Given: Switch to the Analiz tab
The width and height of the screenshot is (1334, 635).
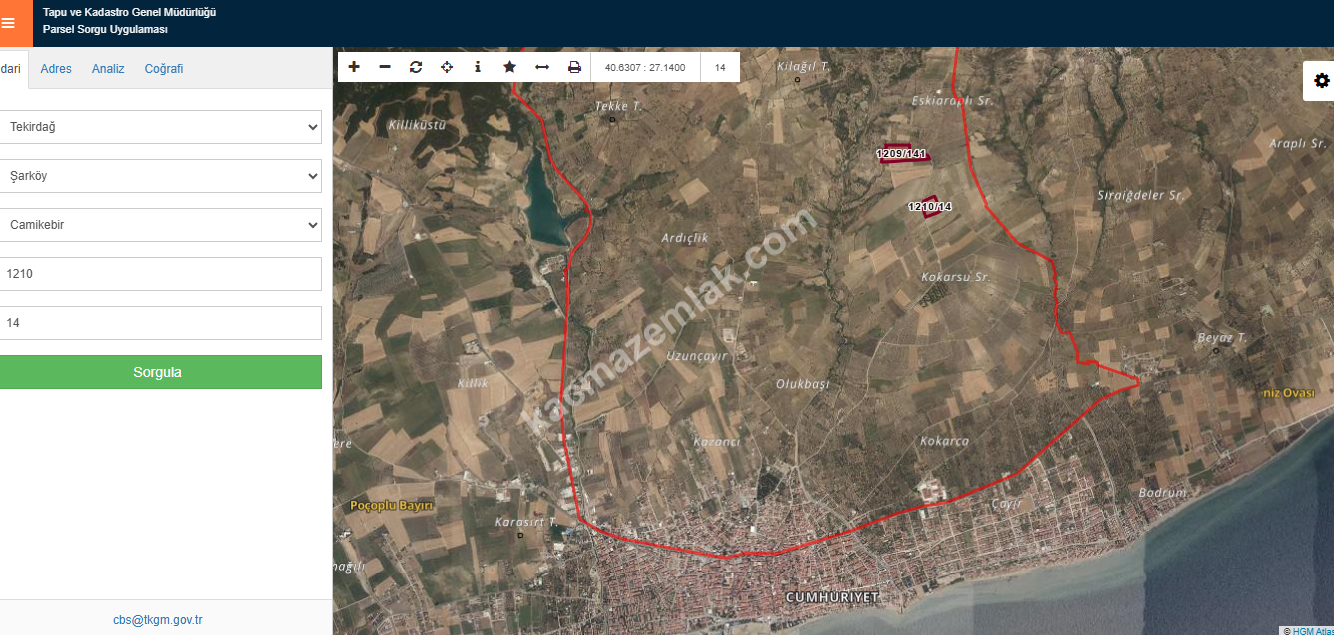Looking at the screenshot, I should (x=108, y=69).
